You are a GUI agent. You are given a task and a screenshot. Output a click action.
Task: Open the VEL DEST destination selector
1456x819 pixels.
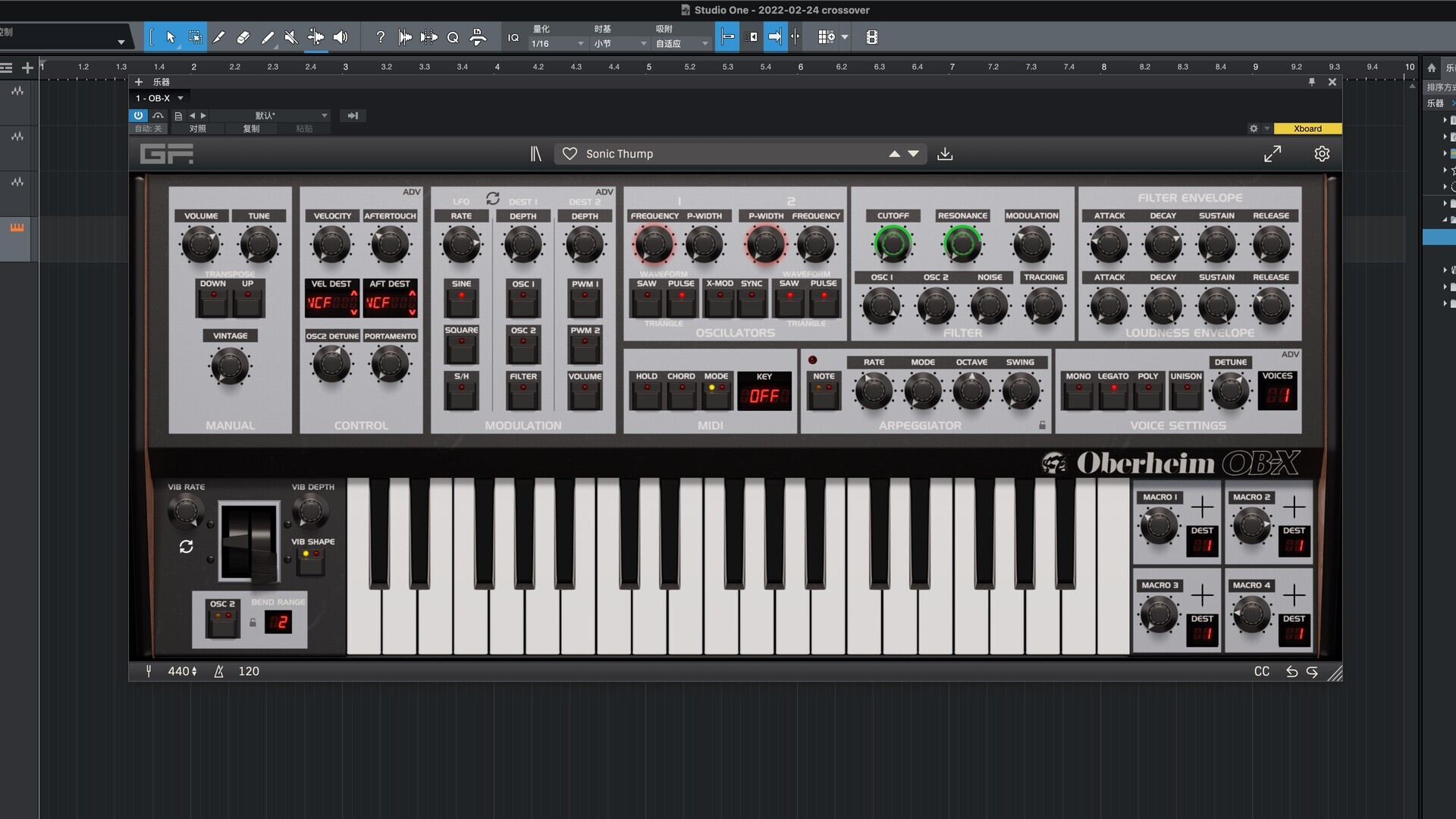coord(331,303)
